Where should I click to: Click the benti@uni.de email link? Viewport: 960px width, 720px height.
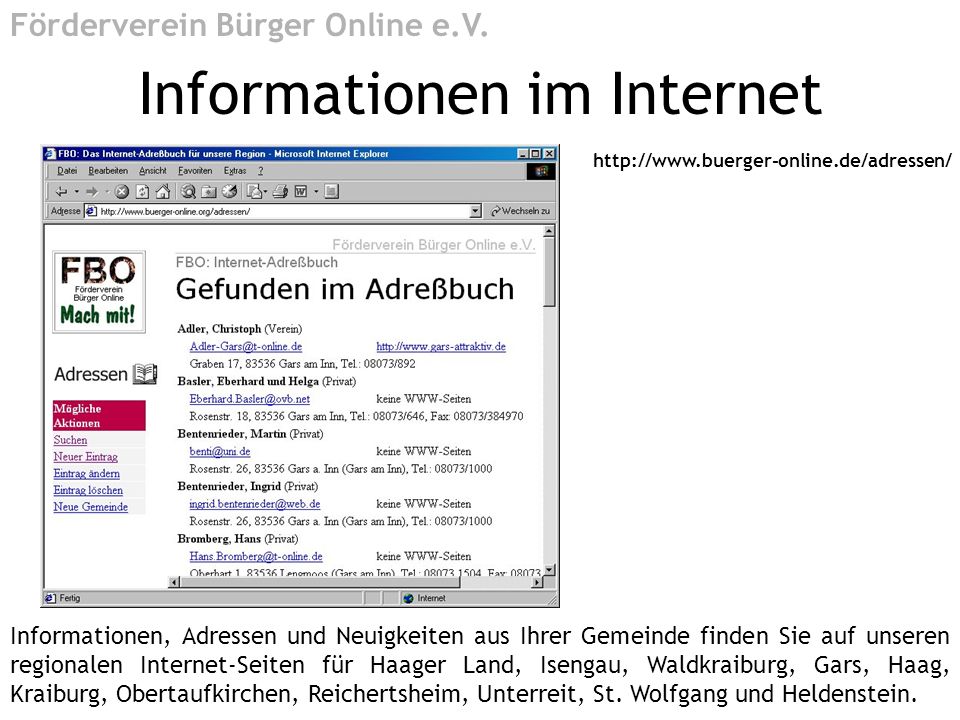point(220,451)
